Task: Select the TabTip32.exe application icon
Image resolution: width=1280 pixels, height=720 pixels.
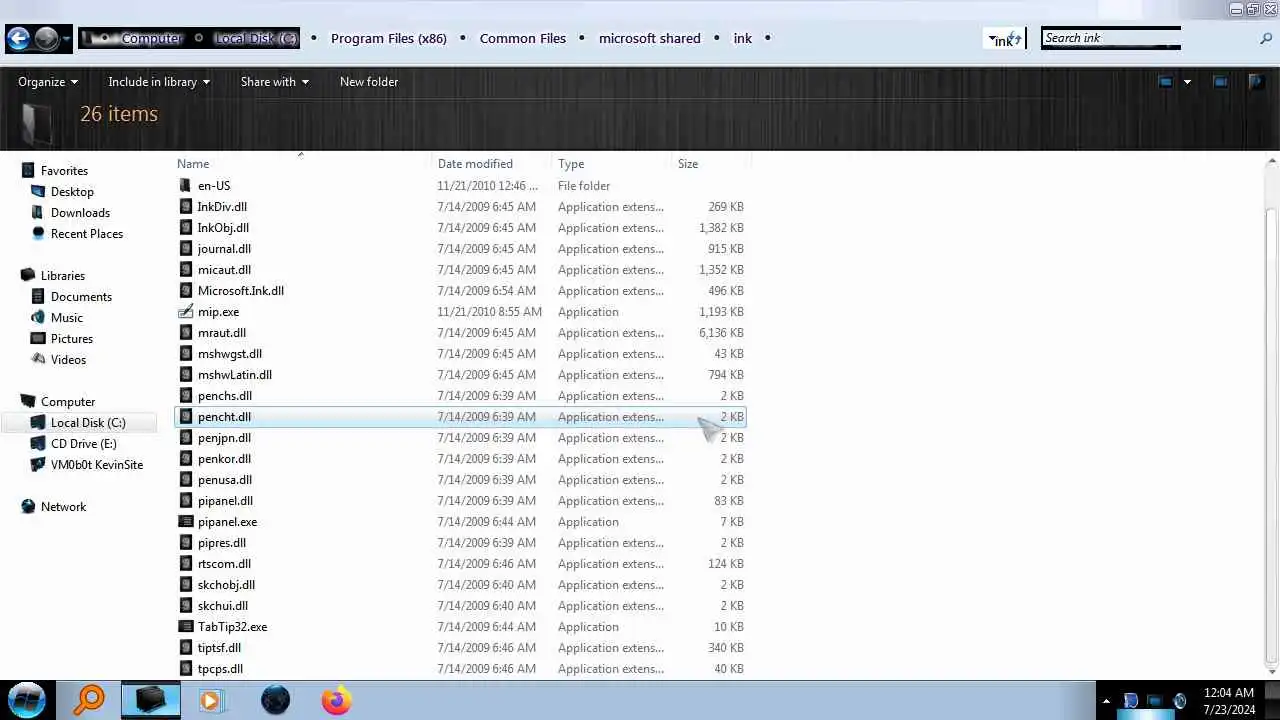Action: tap(185, 627)
